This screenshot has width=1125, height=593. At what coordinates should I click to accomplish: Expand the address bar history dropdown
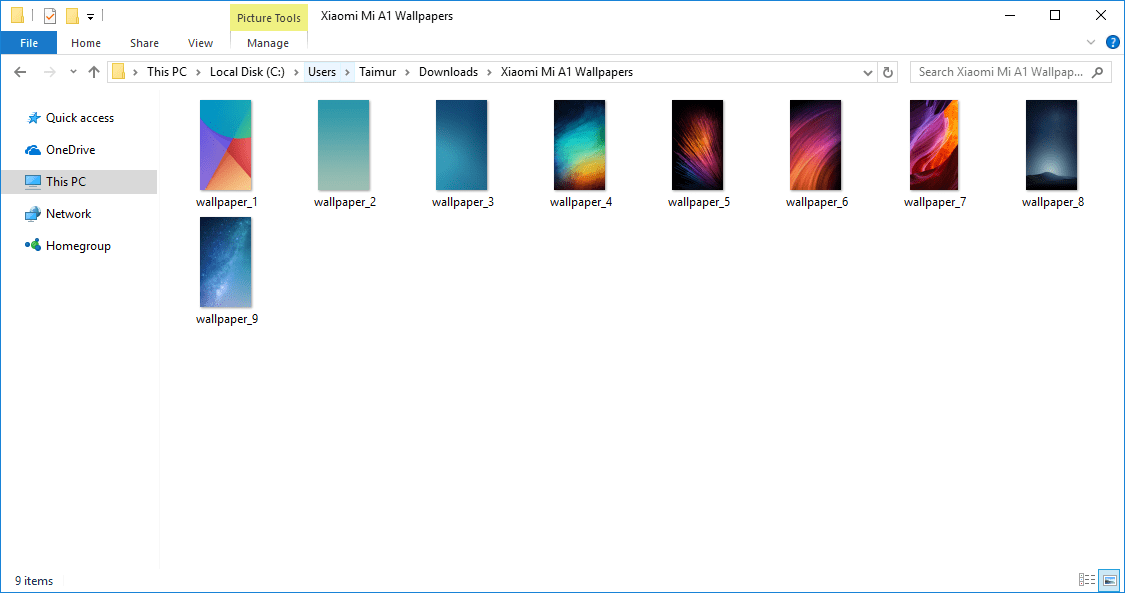(x=867, y=72)
